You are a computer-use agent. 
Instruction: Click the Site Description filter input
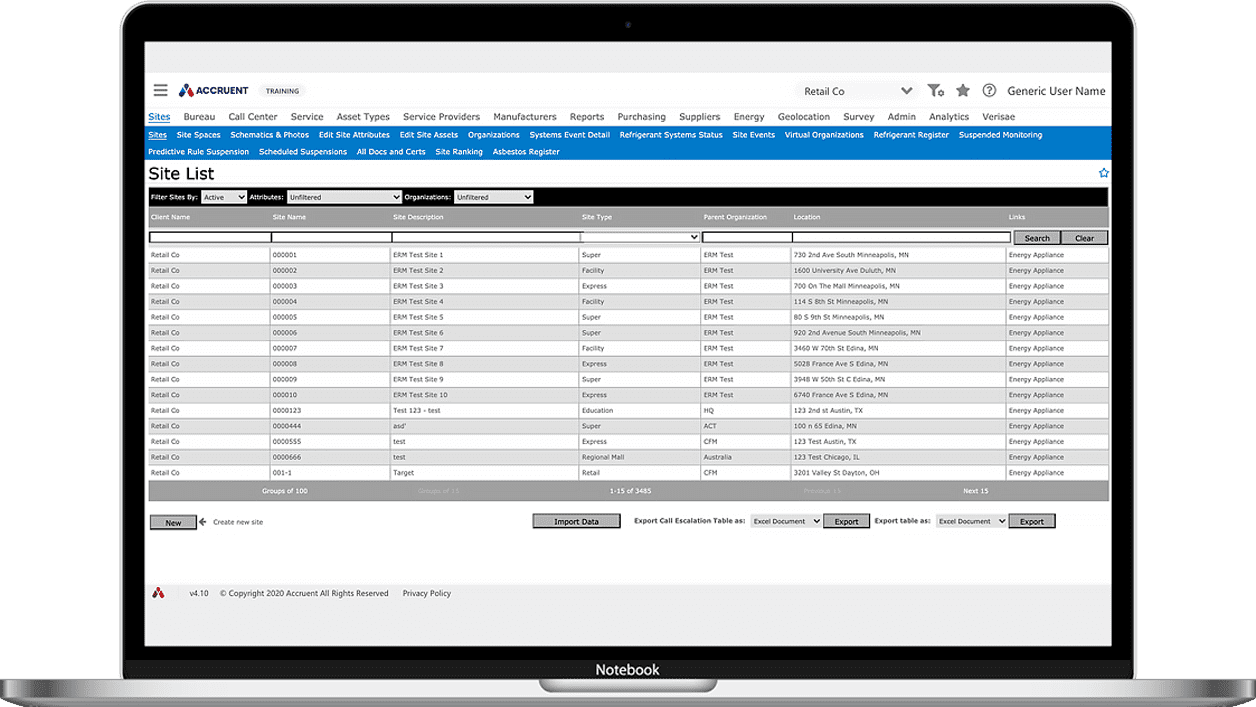[x=486, y=237]
